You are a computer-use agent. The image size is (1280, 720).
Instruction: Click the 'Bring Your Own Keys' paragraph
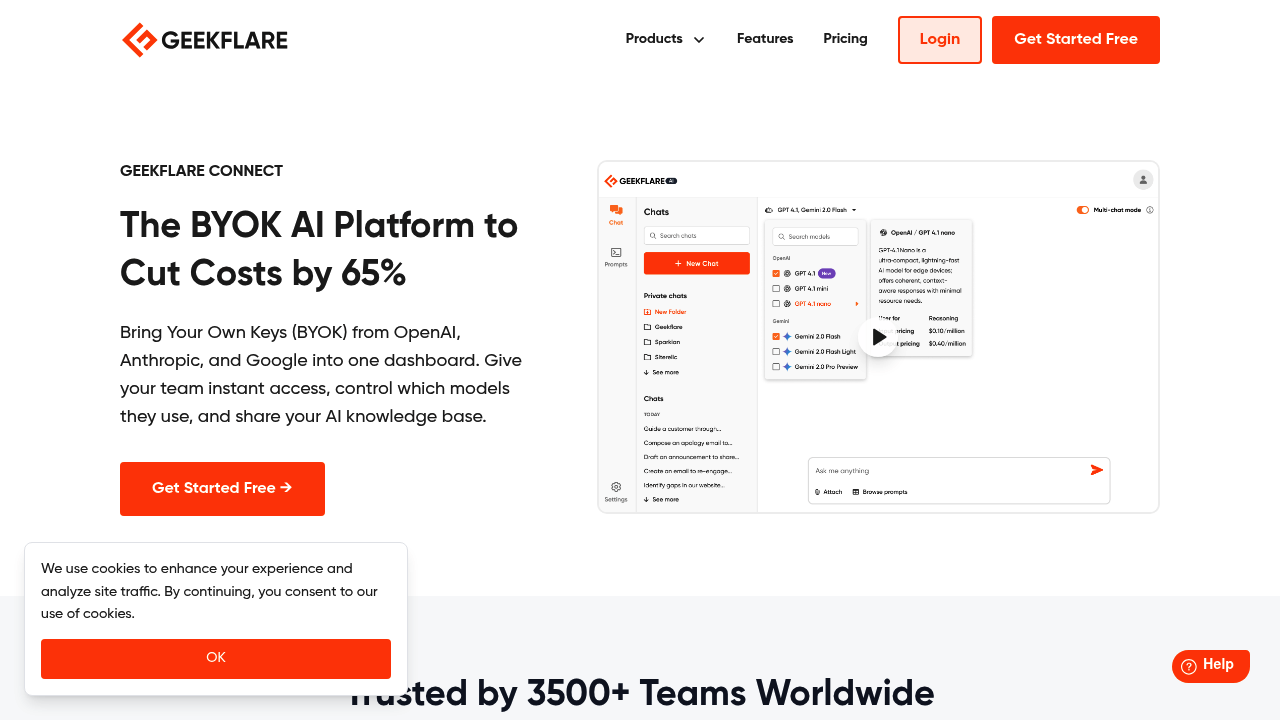[x=321, y=374]
